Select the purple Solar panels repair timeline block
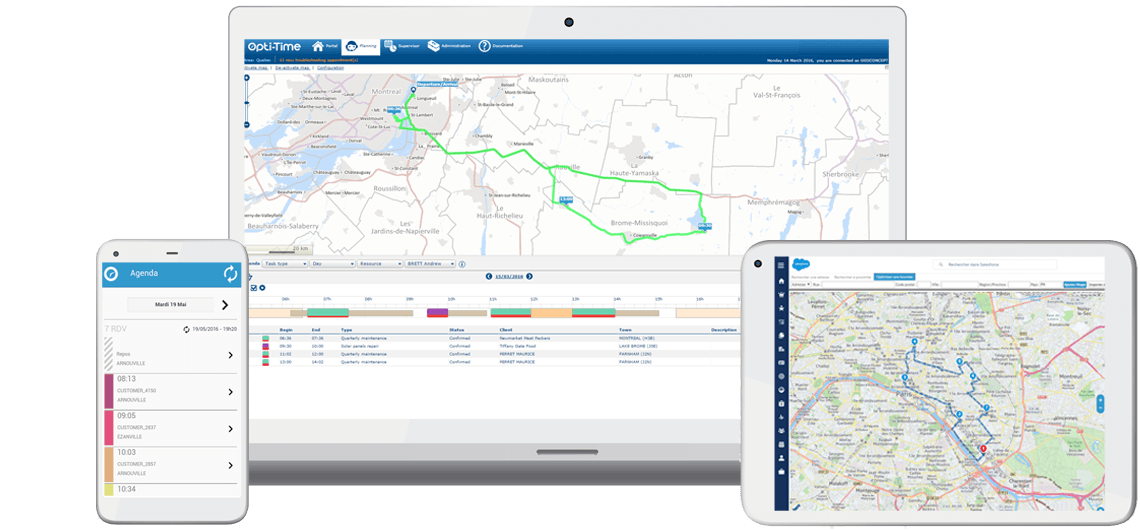Screen dimensions: 1140x530 [x=437, y=313]
